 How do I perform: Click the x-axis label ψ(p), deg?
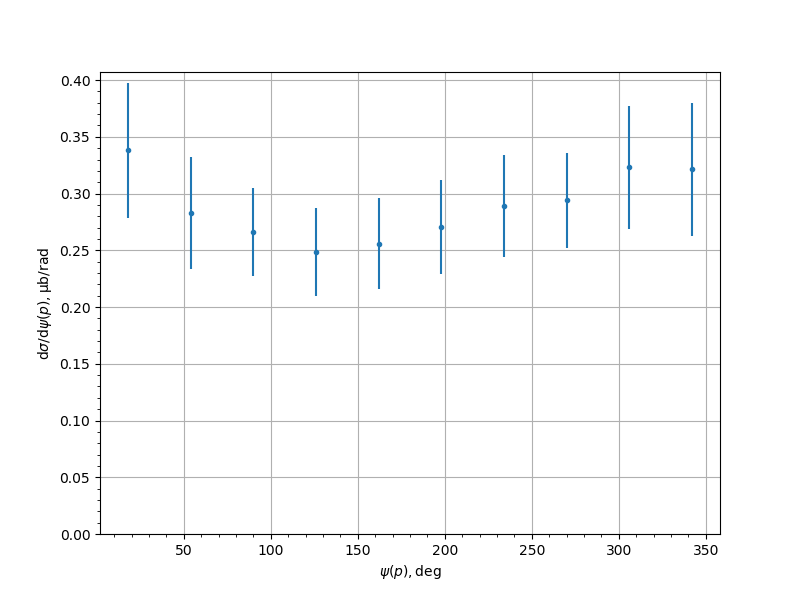pos(410,572)
